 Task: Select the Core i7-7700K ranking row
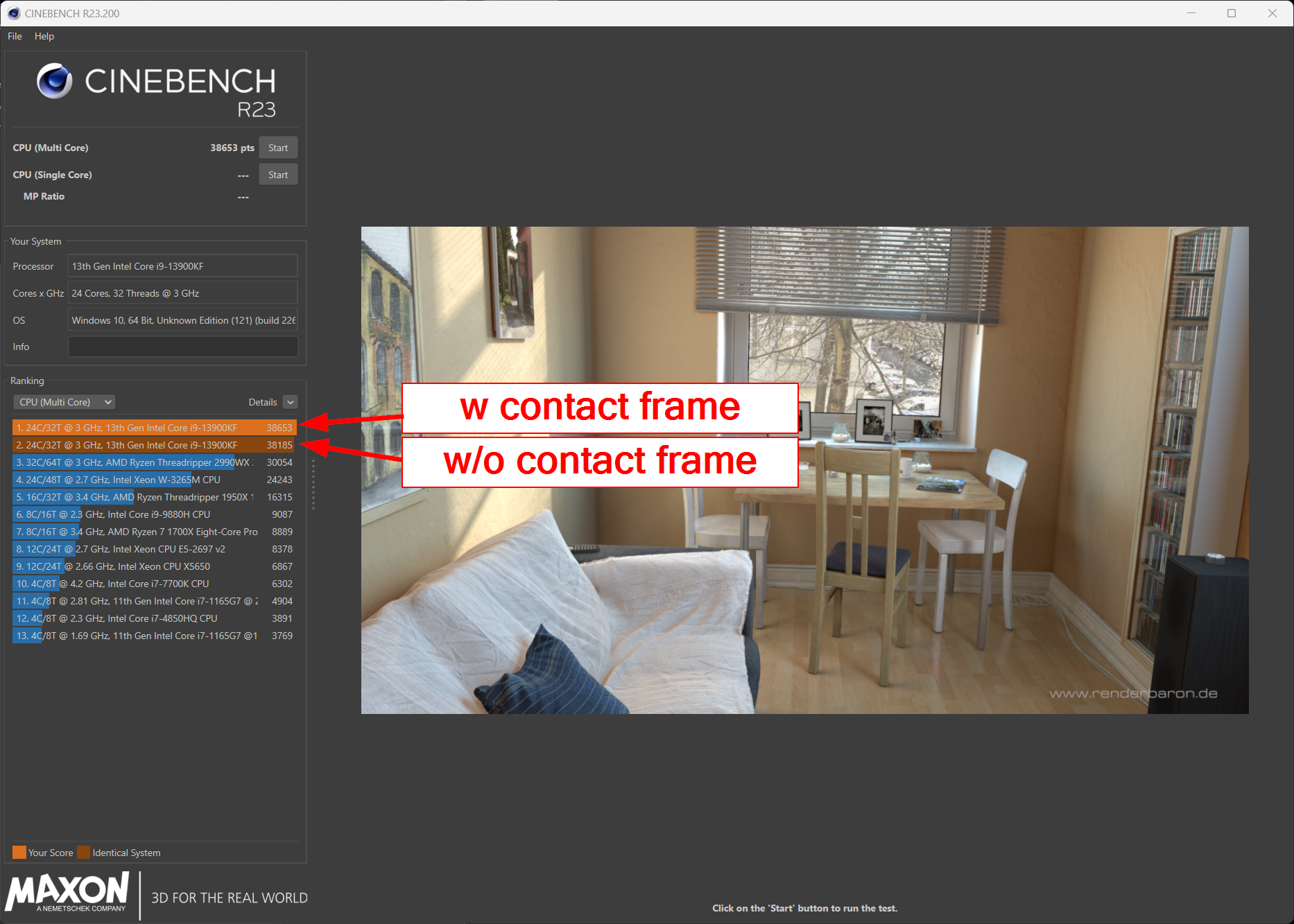154,584
